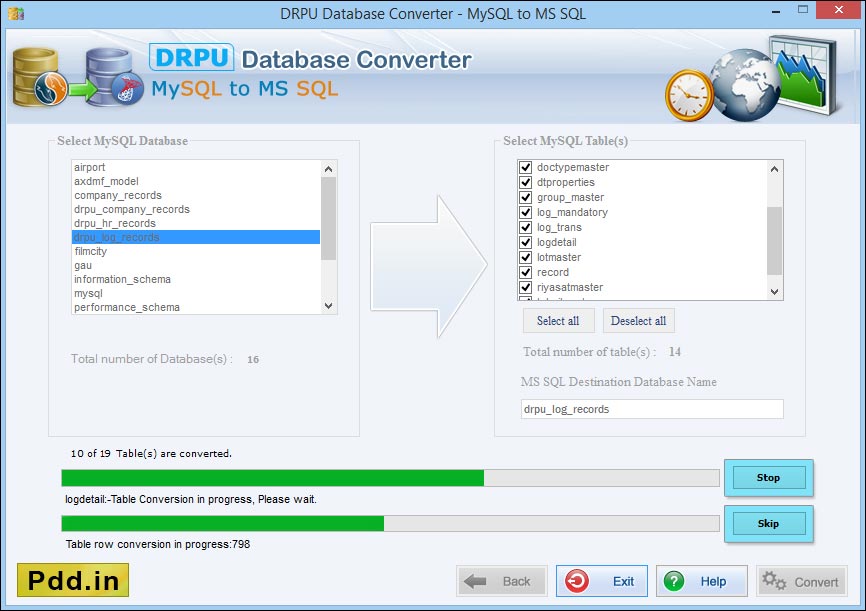Screen dimensions: 866x611
Task: Click the red Exit power icon
Action: (x=577, y=581)
